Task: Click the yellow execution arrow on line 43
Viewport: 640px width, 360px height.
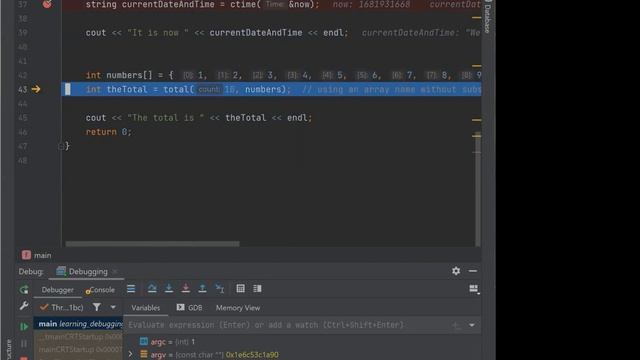Action: (x=36, y=89)
